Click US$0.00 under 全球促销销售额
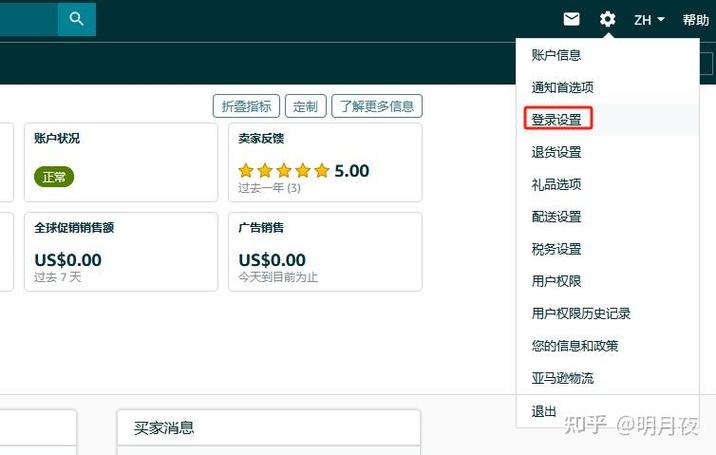Image resolution: width=716 pixels, height=455 pixels. point(68,260)
